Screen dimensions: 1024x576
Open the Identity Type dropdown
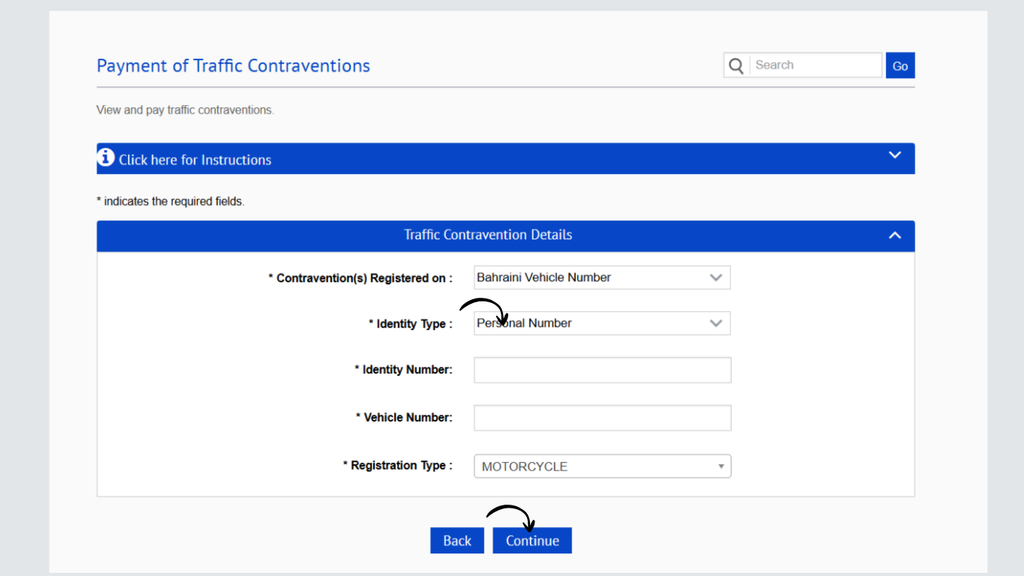point(602,323)
